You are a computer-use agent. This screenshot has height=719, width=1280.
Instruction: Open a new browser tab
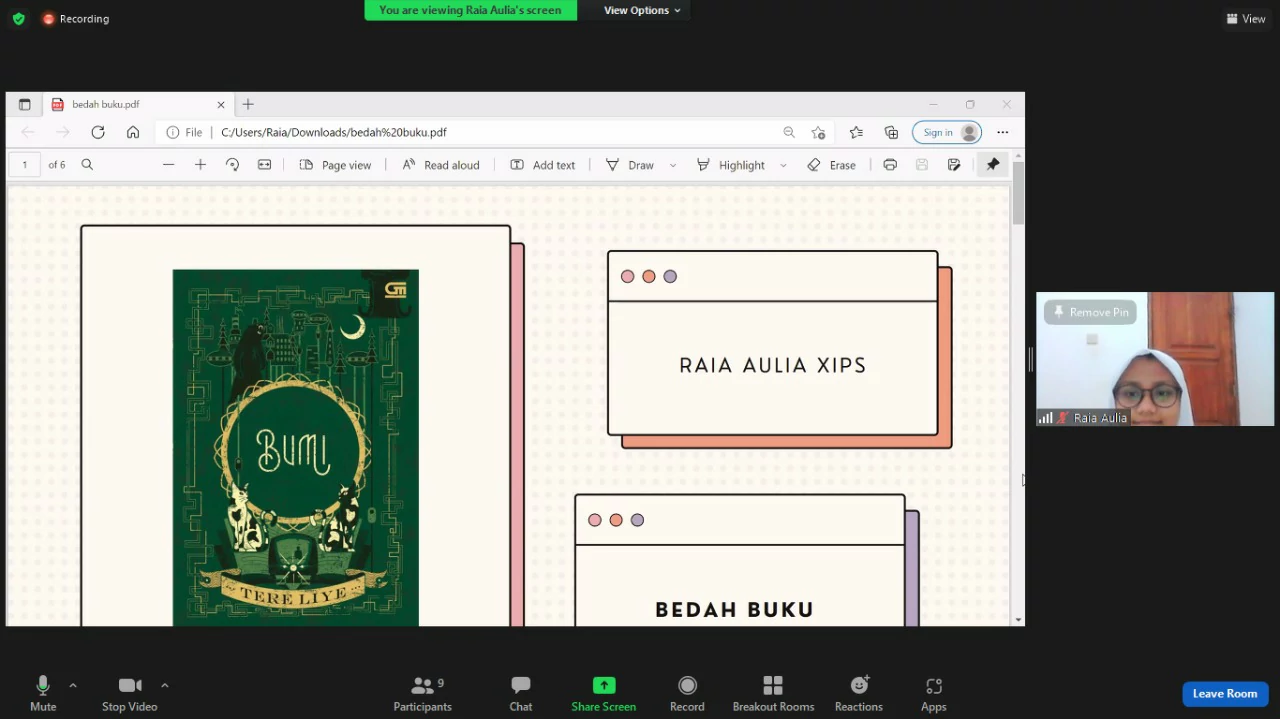coord(248,104)
